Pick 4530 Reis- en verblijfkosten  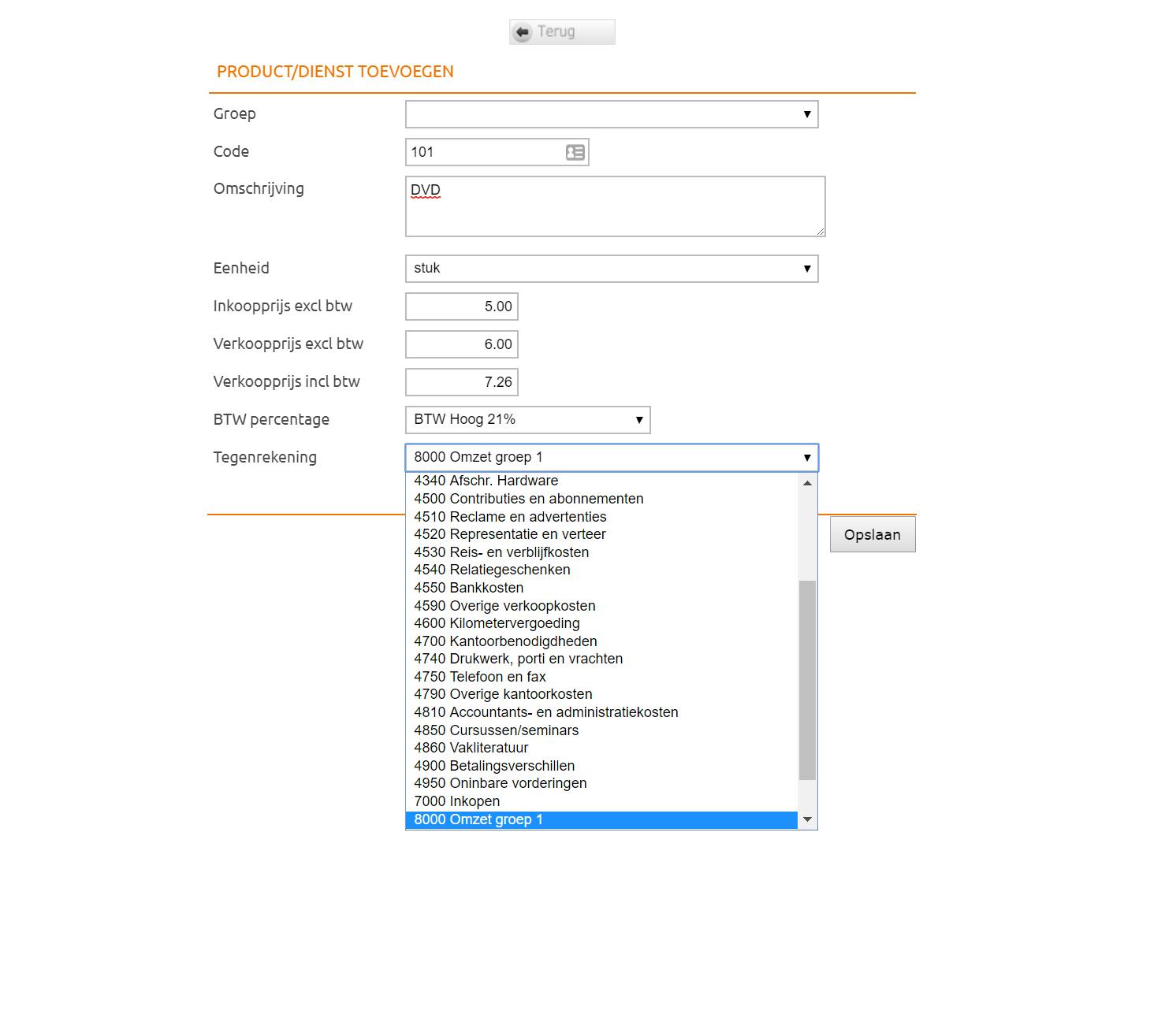[602, 552]
